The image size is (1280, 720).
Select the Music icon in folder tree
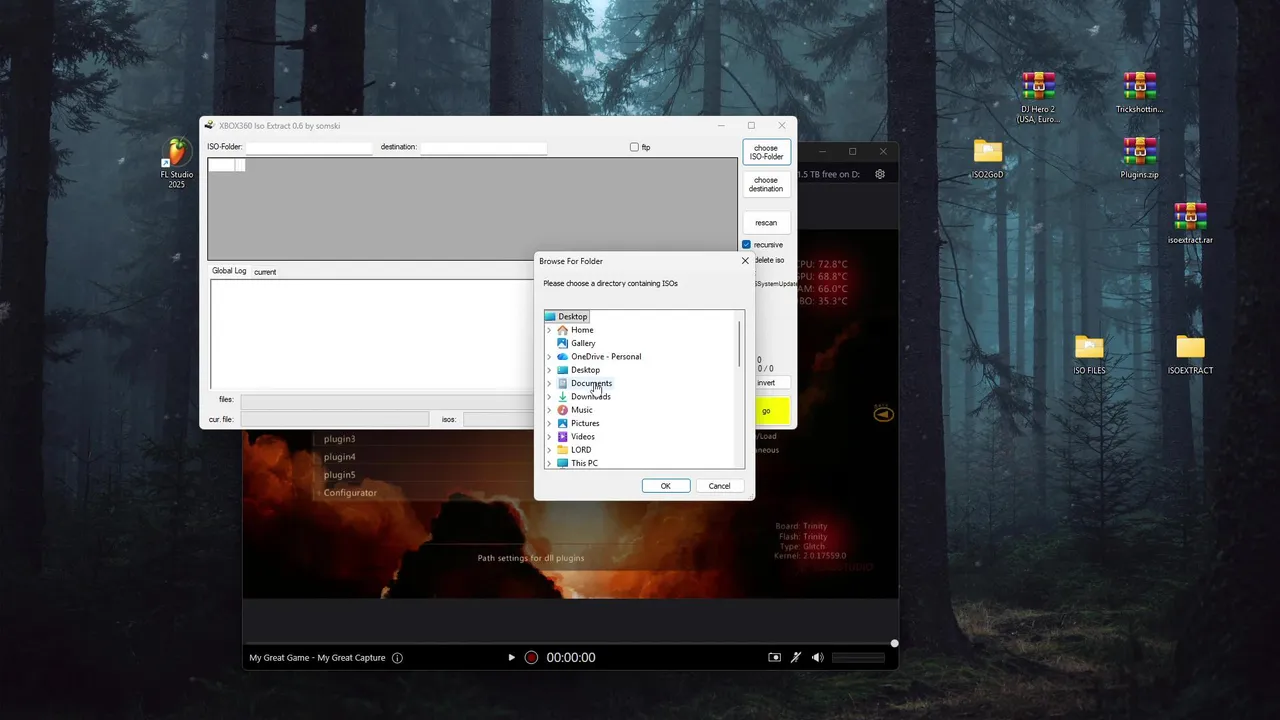[x=563, y=410]
